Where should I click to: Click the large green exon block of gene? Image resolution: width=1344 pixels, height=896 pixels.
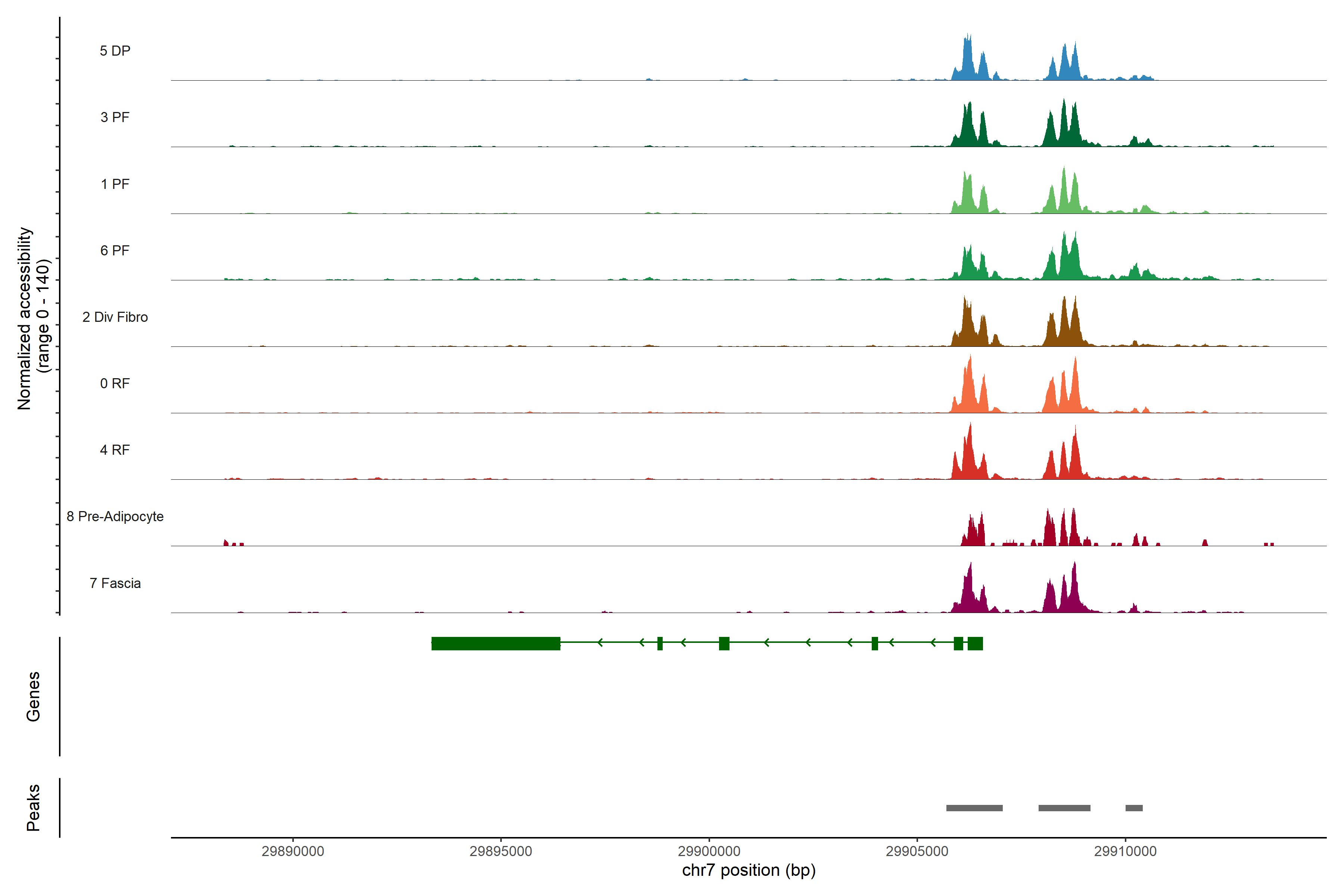click(495, 643)
